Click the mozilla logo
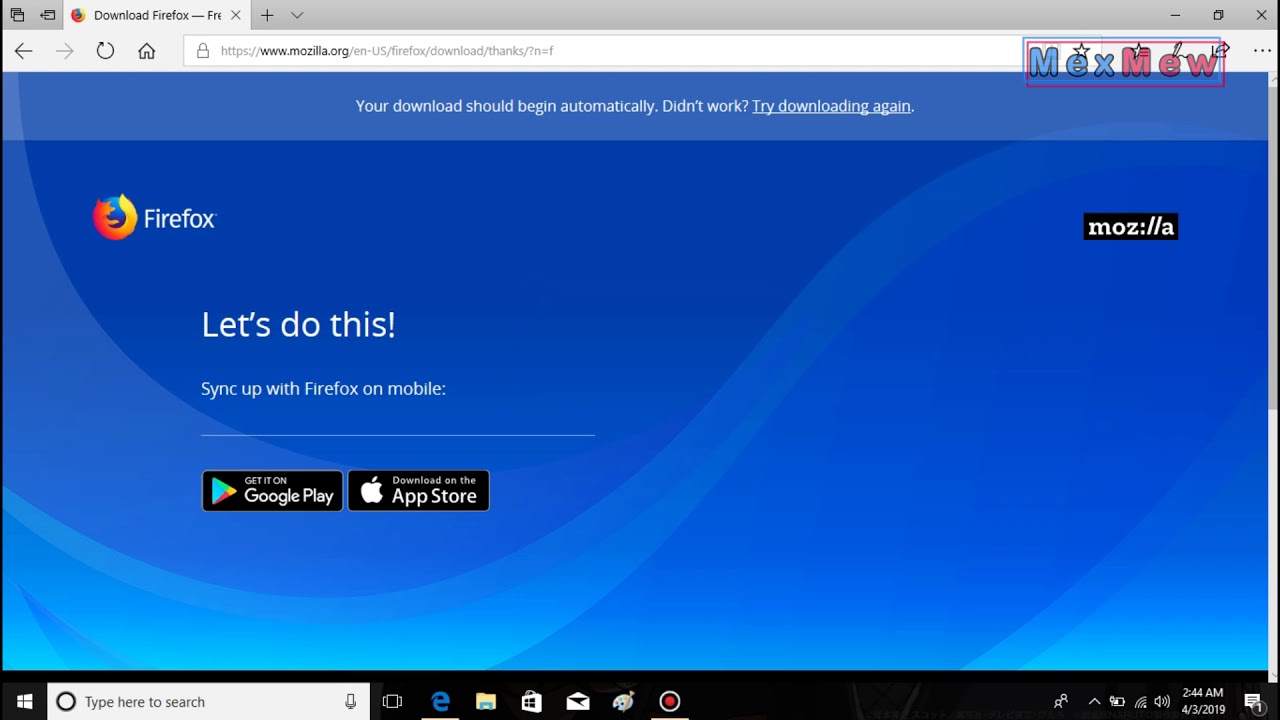 1131,227
